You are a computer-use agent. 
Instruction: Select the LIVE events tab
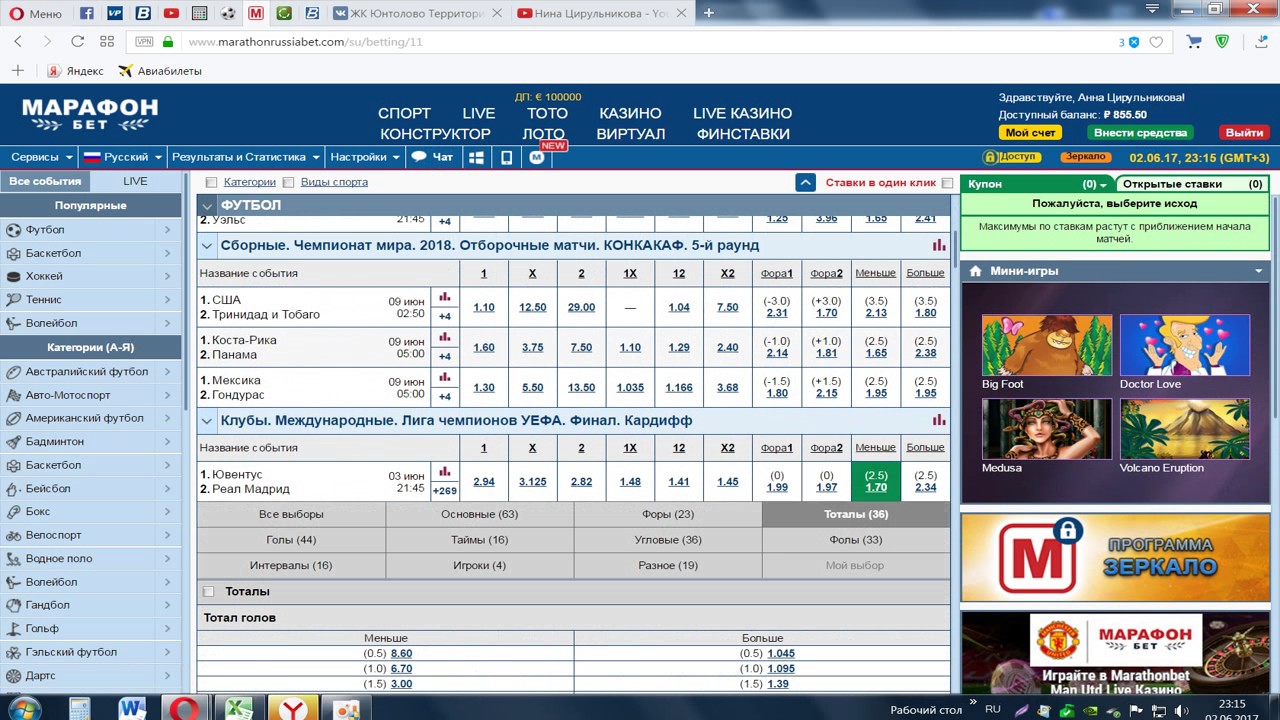[135, 181]
